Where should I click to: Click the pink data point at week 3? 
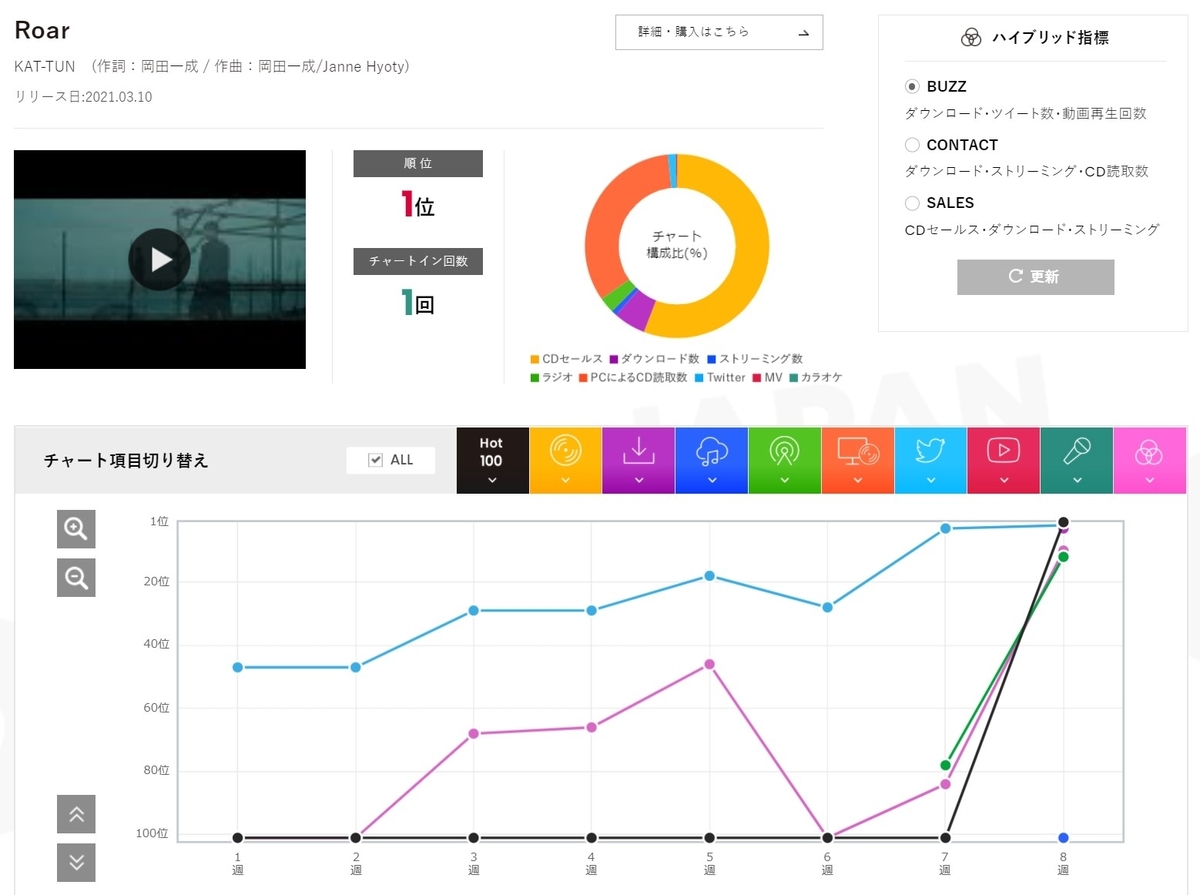473,733
